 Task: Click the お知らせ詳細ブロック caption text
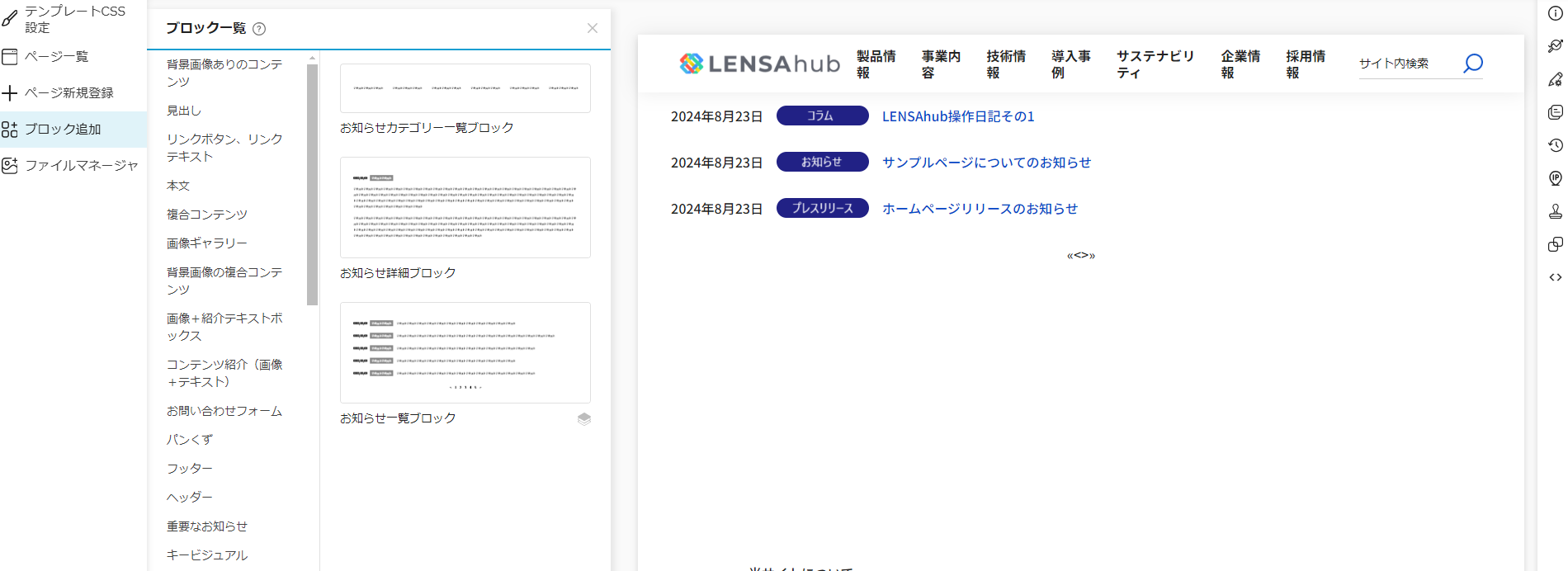tap(398, 273)
